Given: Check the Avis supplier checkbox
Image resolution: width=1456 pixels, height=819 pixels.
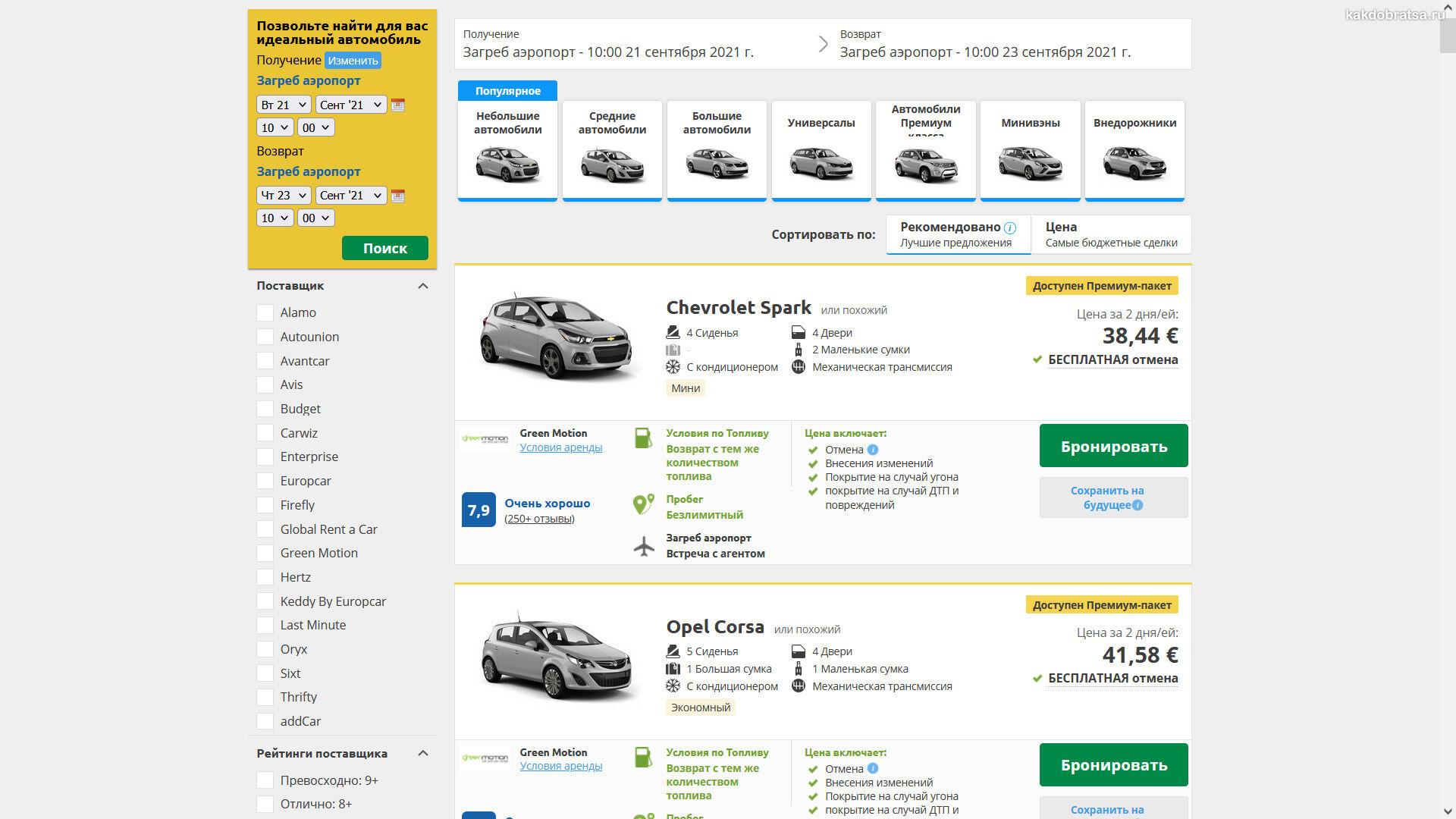Looking at the screenshot, I should (x=265, y=384).
